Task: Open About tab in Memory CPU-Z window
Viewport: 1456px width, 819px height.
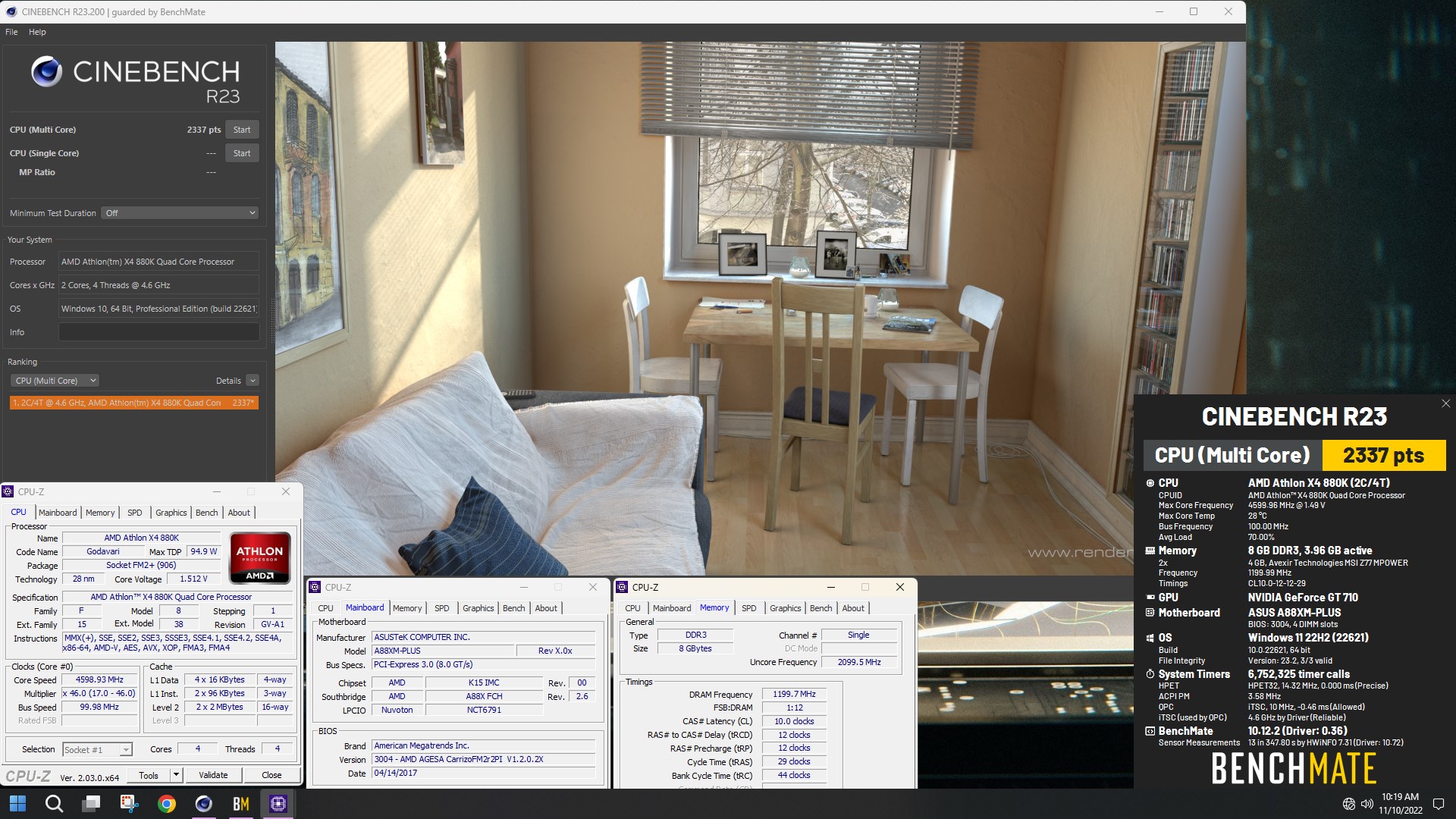Action: coord(853,608)
